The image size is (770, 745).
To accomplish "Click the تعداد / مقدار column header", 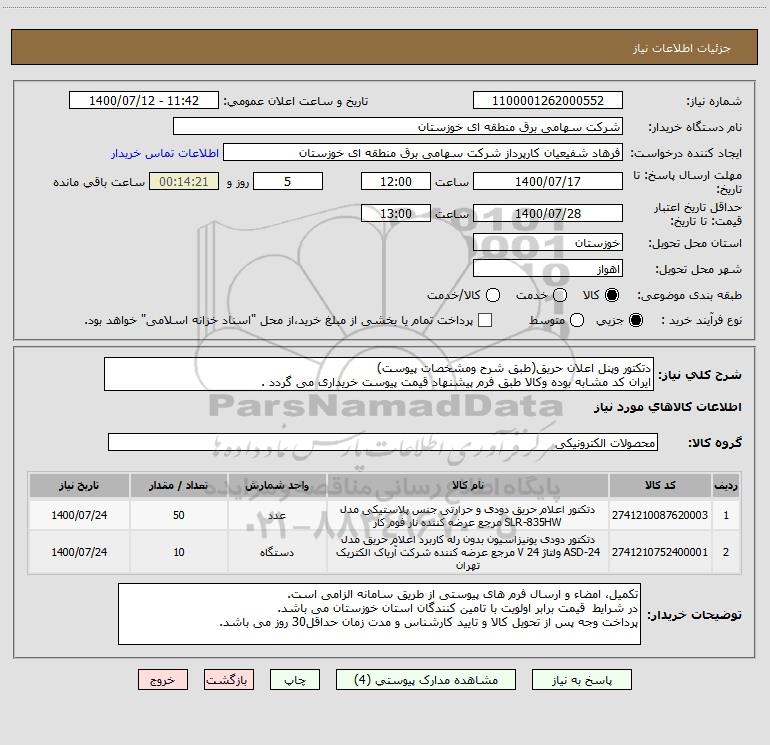I will pos(178,485).
